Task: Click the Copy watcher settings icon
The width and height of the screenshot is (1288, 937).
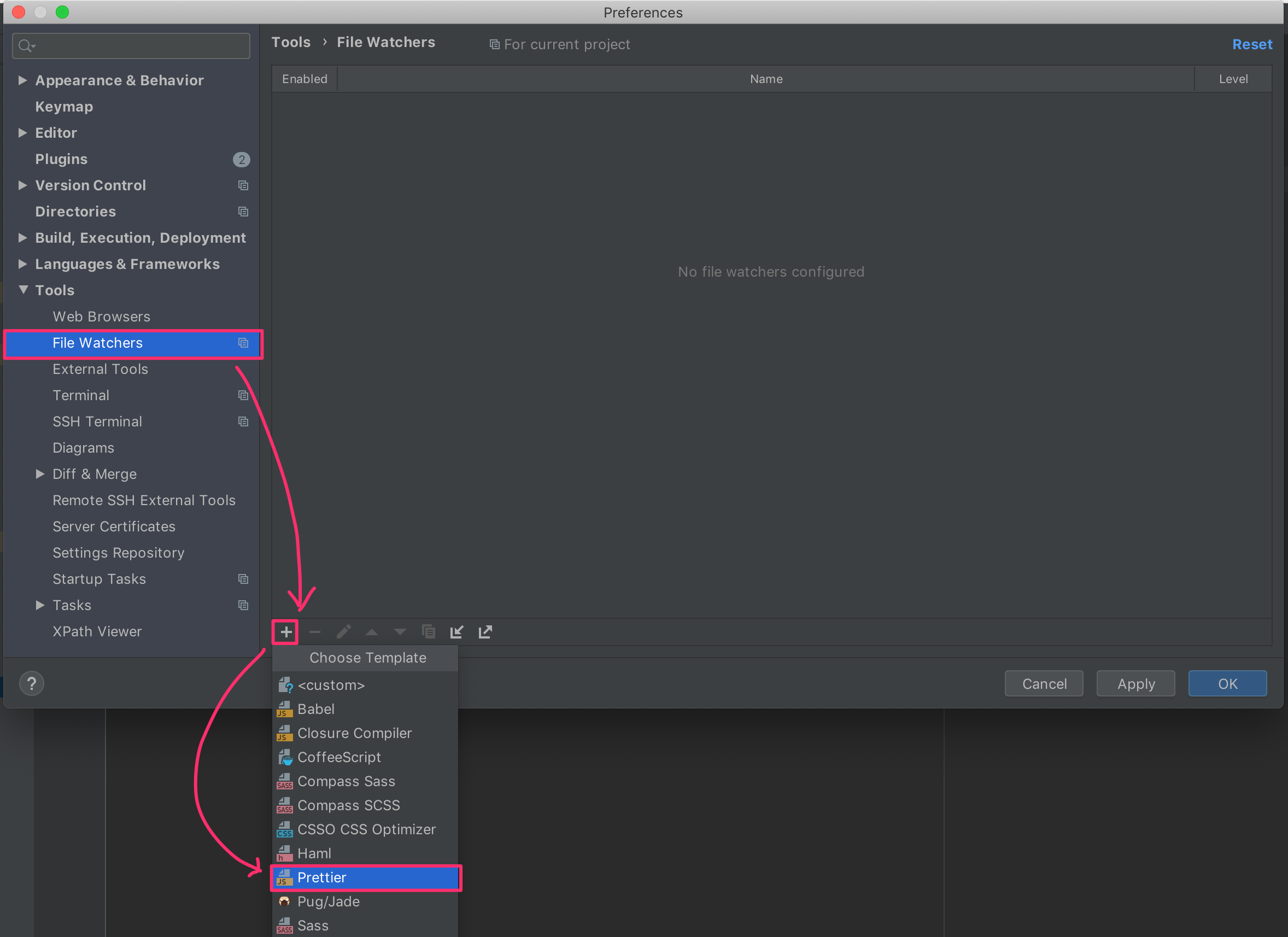Action: (430, 631)
